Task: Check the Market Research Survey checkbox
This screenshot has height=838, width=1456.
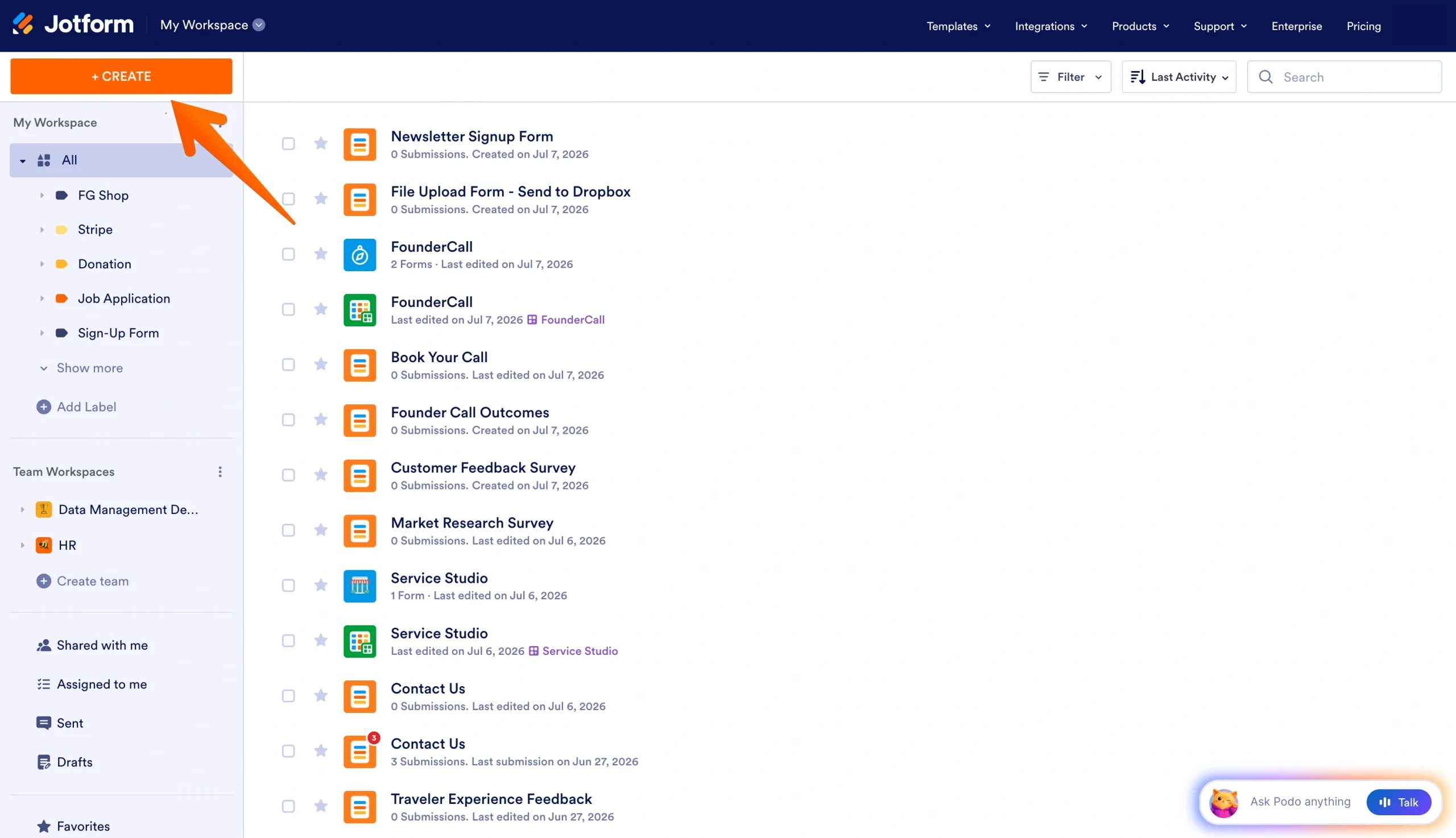Action: 288,530
